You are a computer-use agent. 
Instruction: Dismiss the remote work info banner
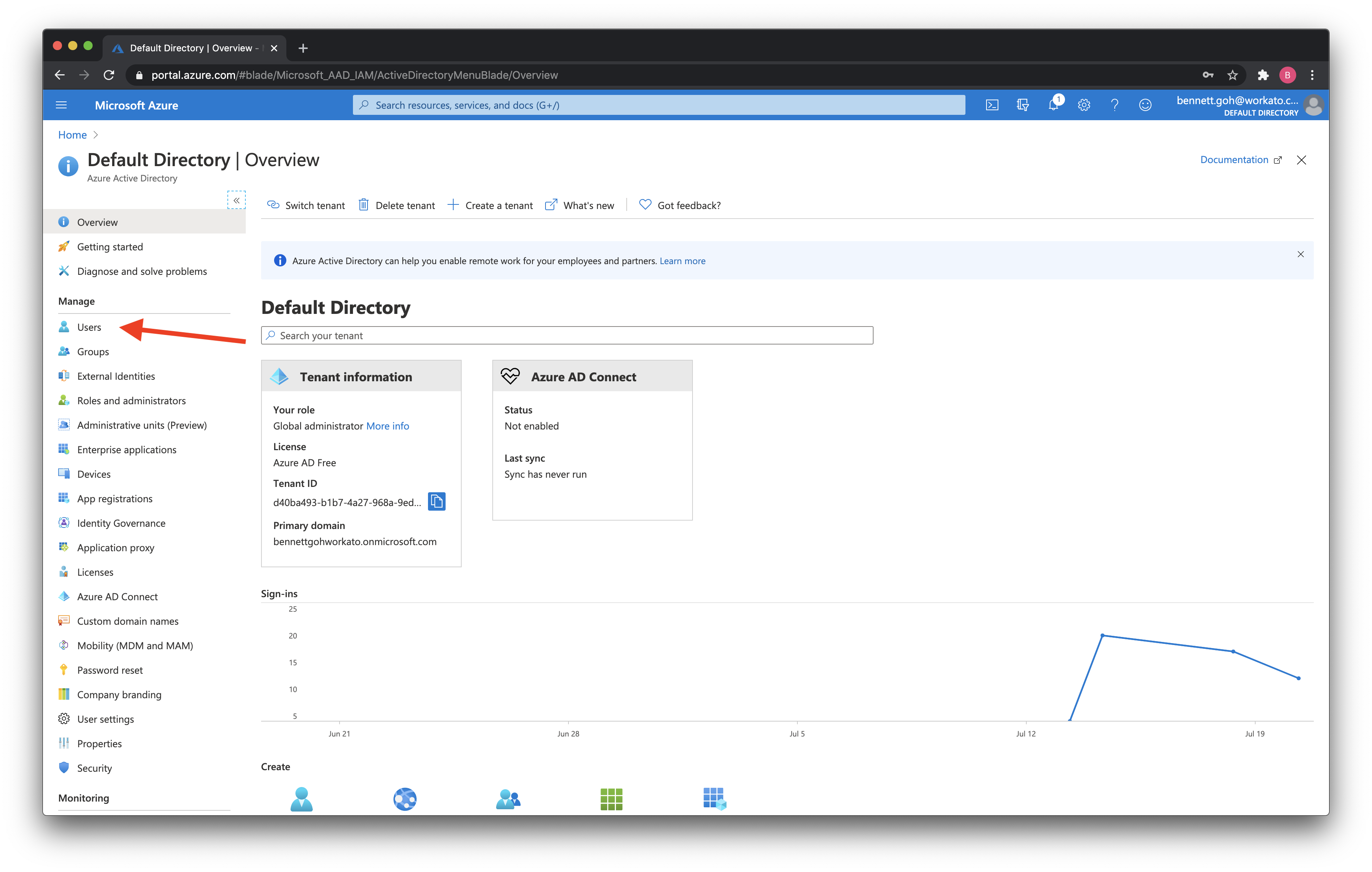(x=1300, y=254)
